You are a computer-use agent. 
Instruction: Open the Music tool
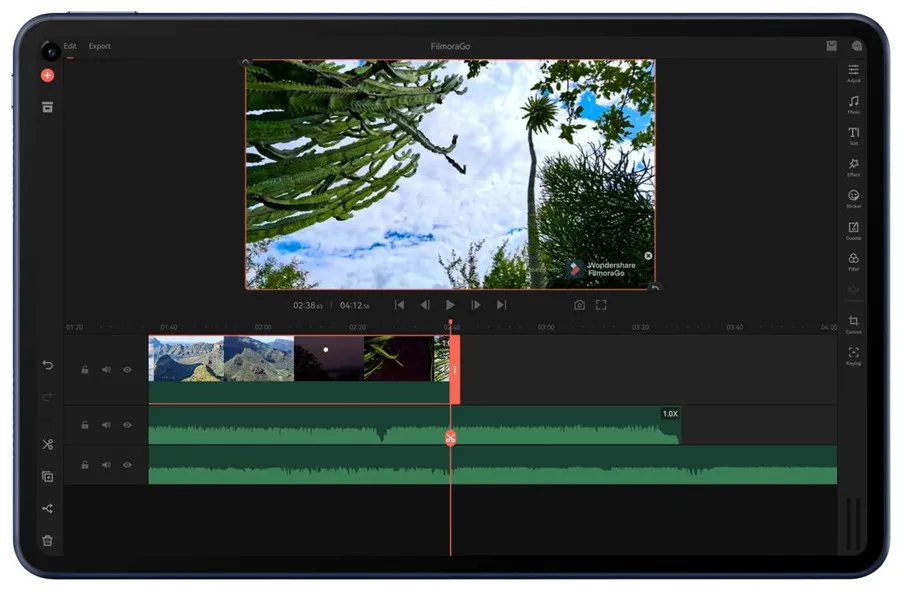[x=854, y=104]
